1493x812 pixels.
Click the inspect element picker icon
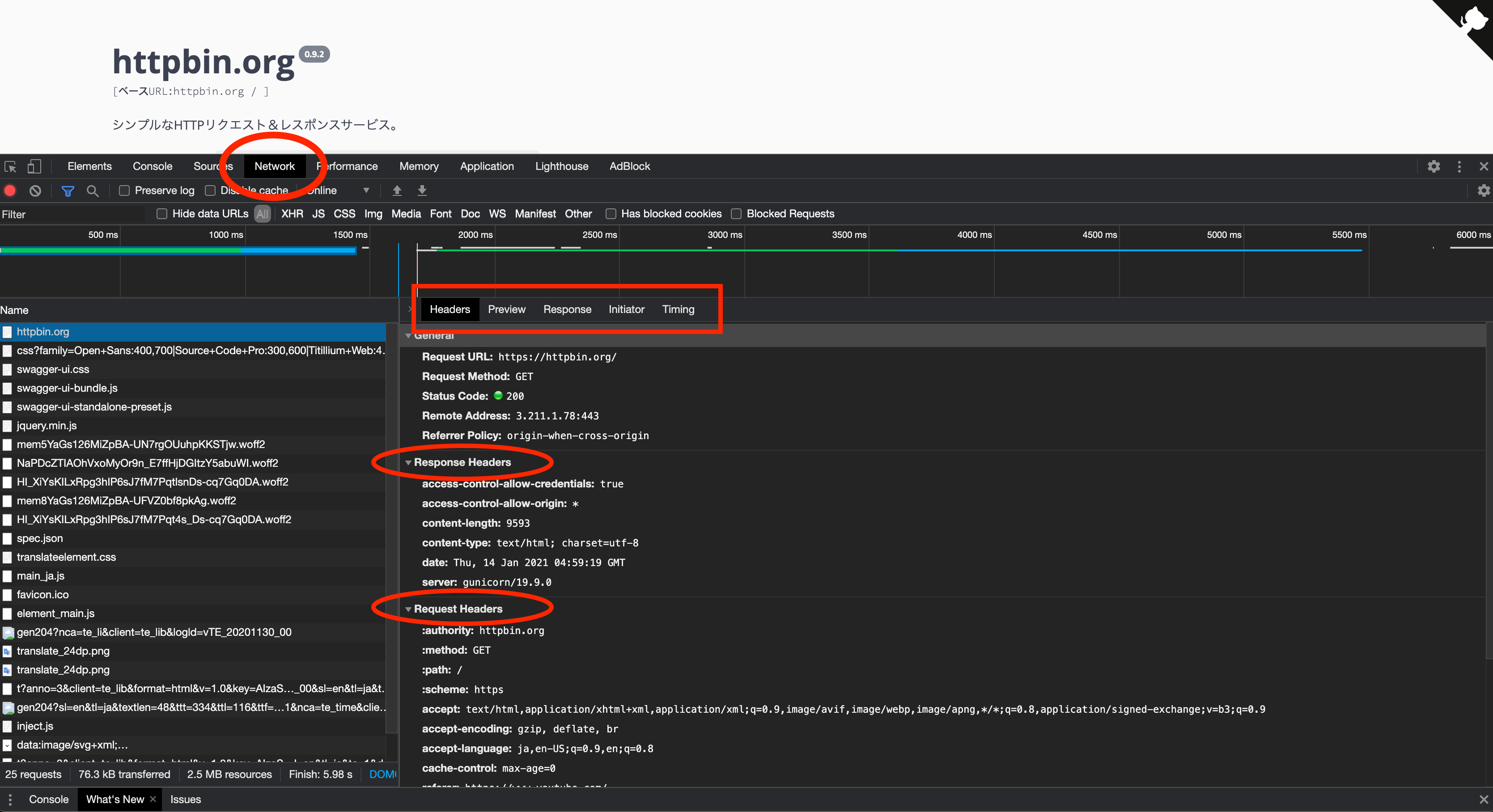[x=10, y=167]
